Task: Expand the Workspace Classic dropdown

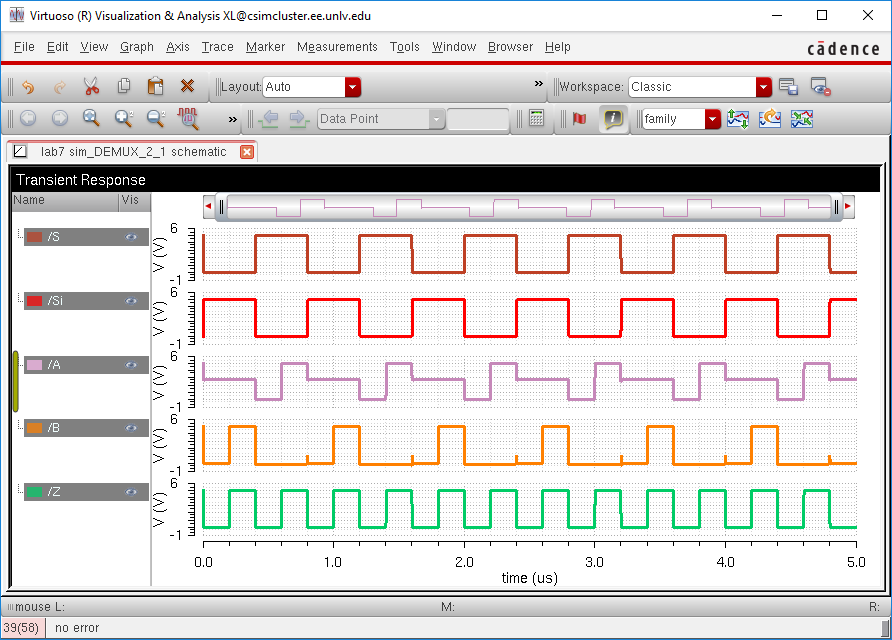Action: [x=764, y=87]
